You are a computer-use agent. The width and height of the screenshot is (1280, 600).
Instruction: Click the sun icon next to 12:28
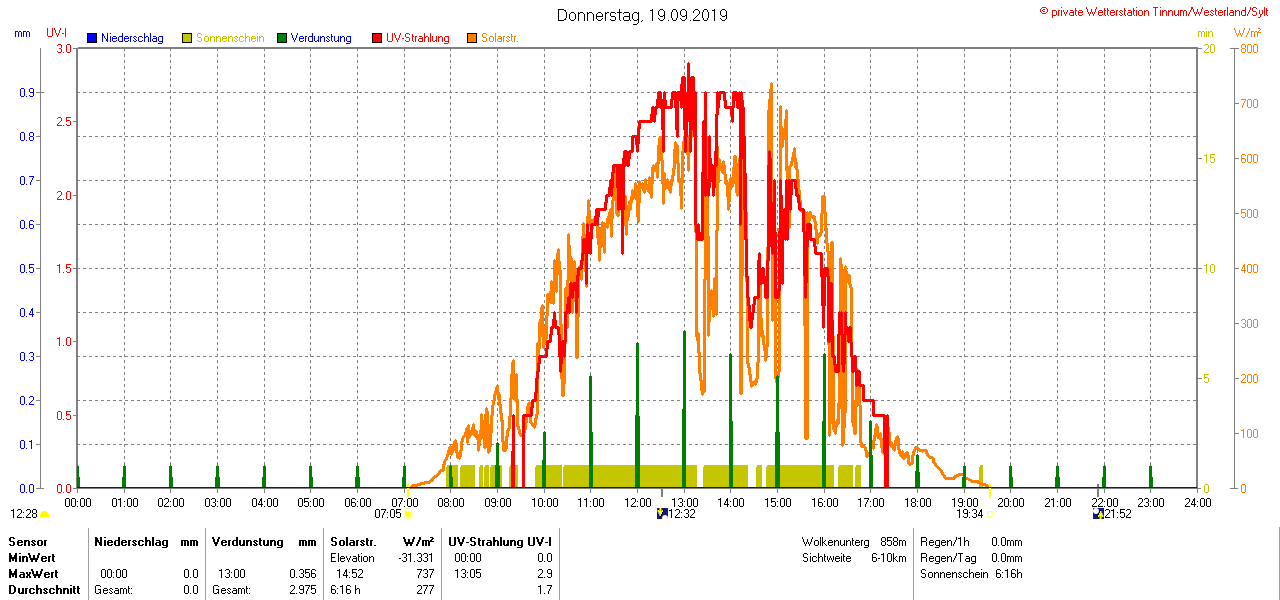point(44,514)
